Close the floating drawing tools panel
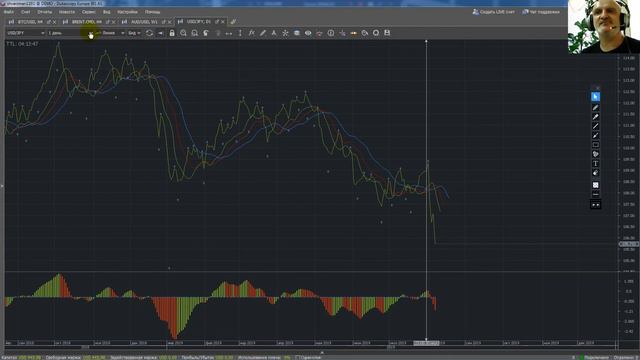The height and width of the screenshot is (360, 640). coord(597,88)
